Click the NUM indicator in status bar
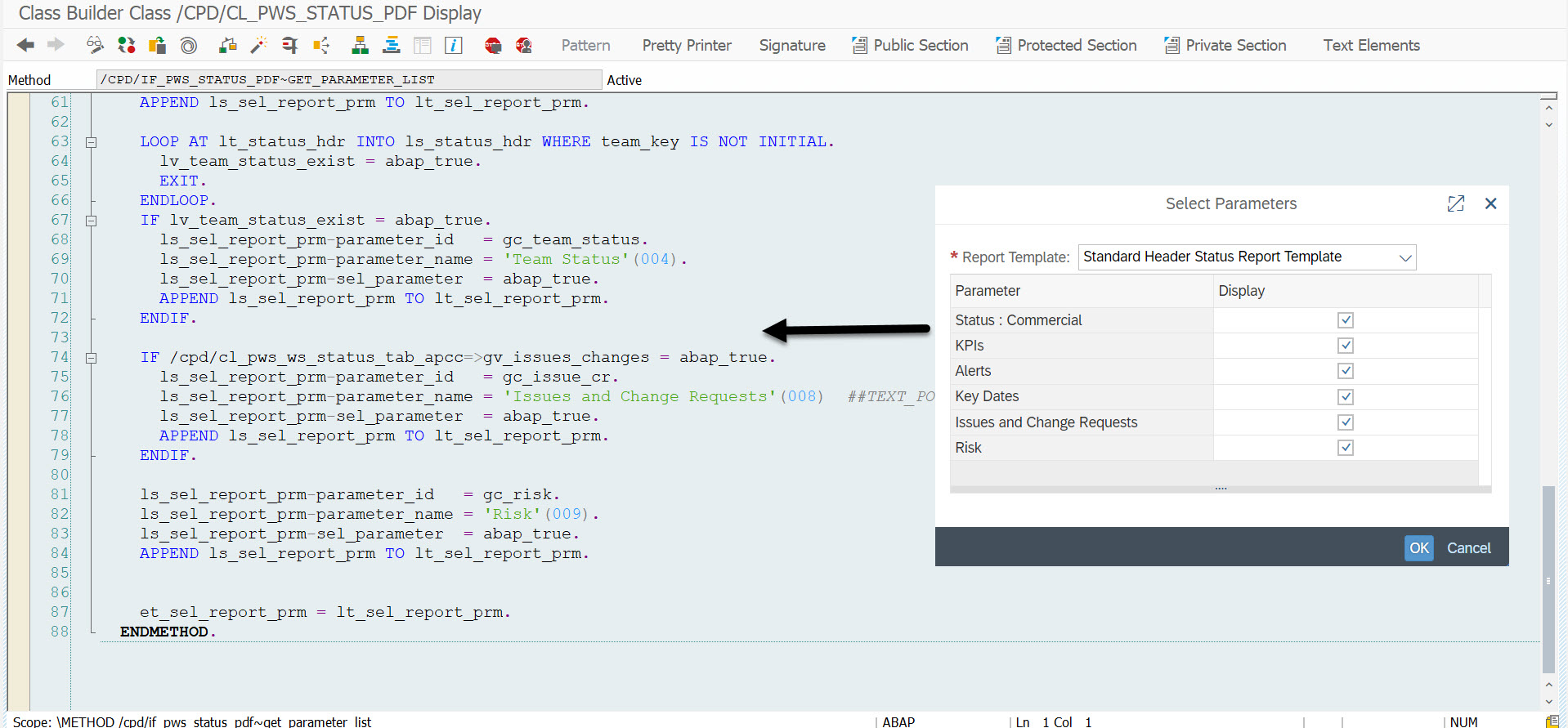Viewport: 1568px width, 728px height. click(x=1463, y=721)
